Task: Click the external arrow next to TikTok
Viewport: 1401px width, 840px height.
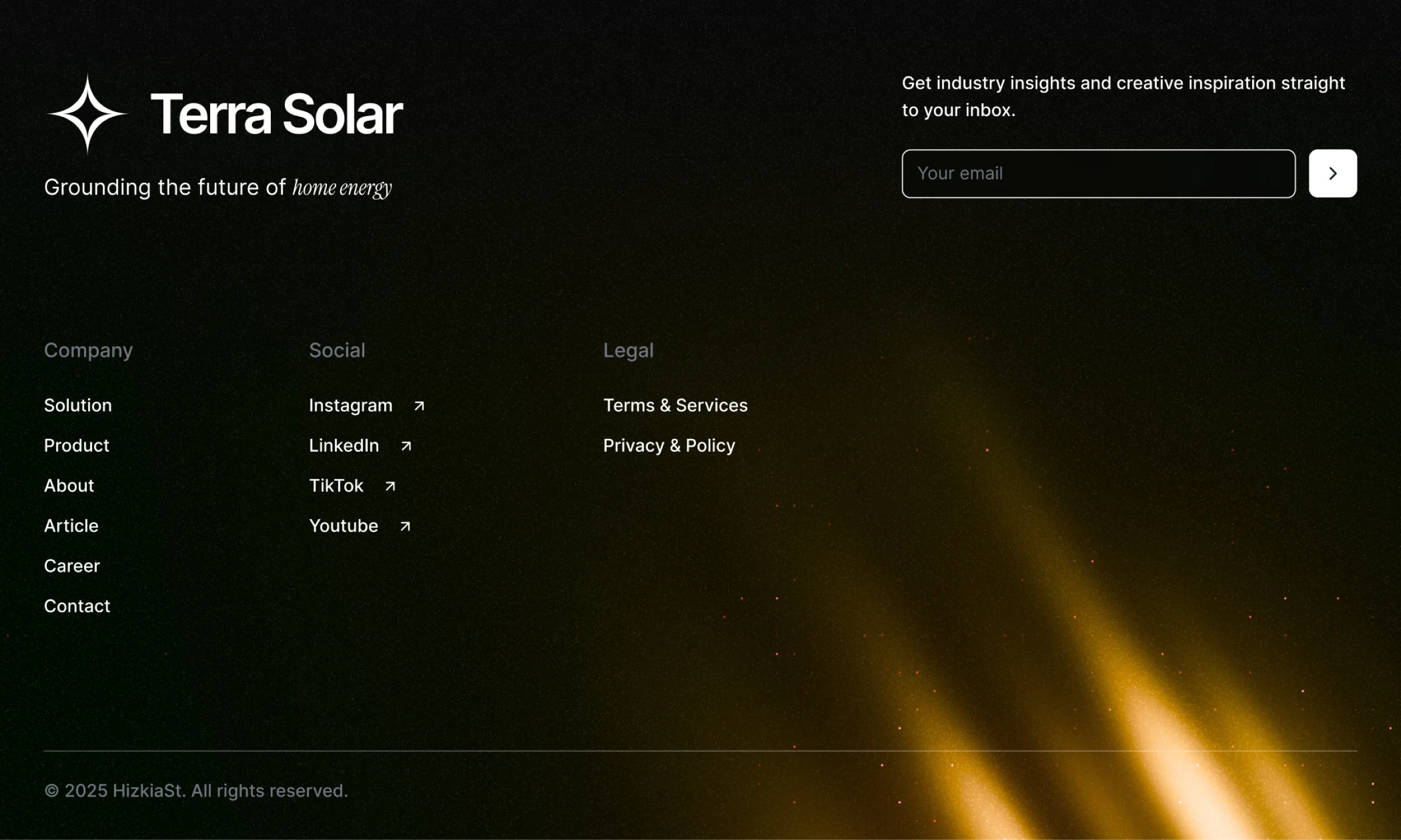Action: (x=390, y=486)
